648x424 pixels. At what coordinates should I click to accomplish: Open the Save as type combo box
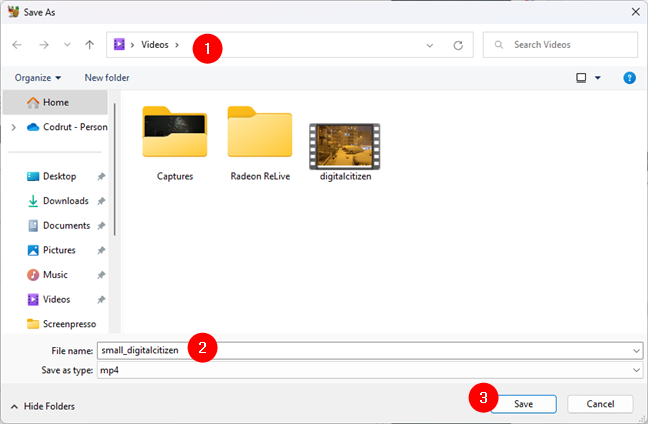pyautogui.click(x=370, y=370)
